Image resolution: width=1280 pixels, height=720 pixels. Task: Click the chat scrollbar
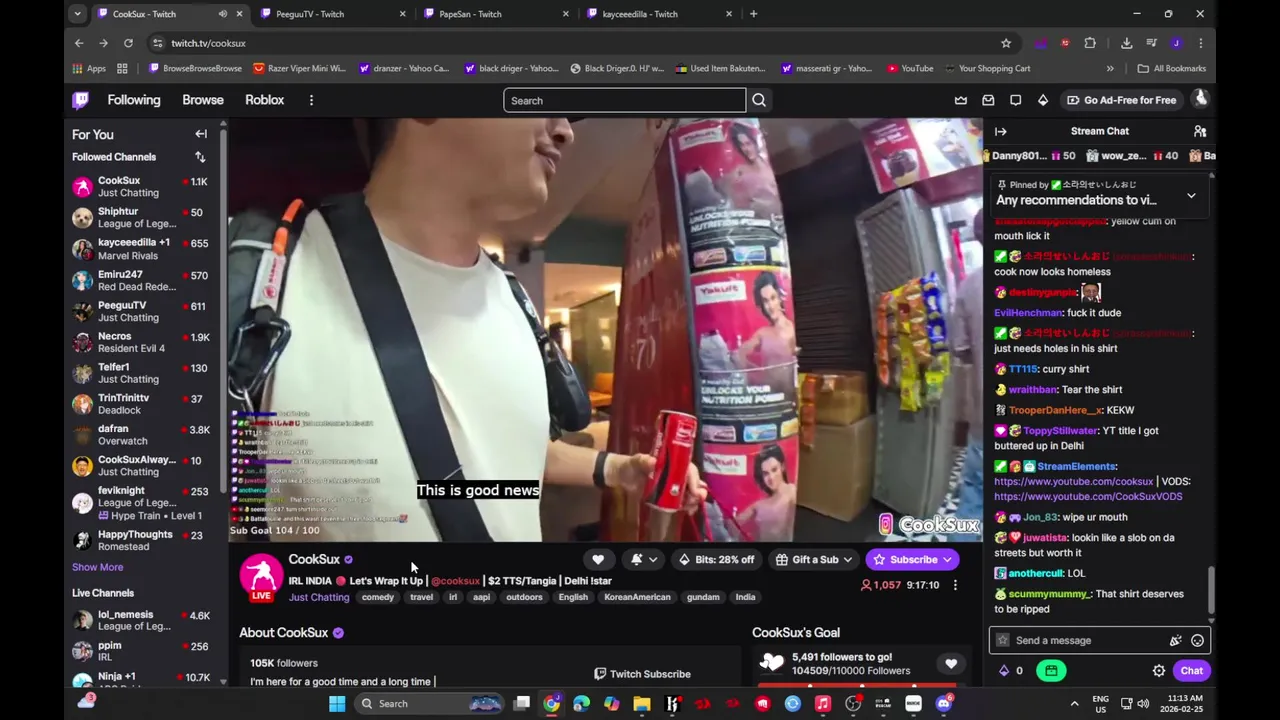(1211, 590)
